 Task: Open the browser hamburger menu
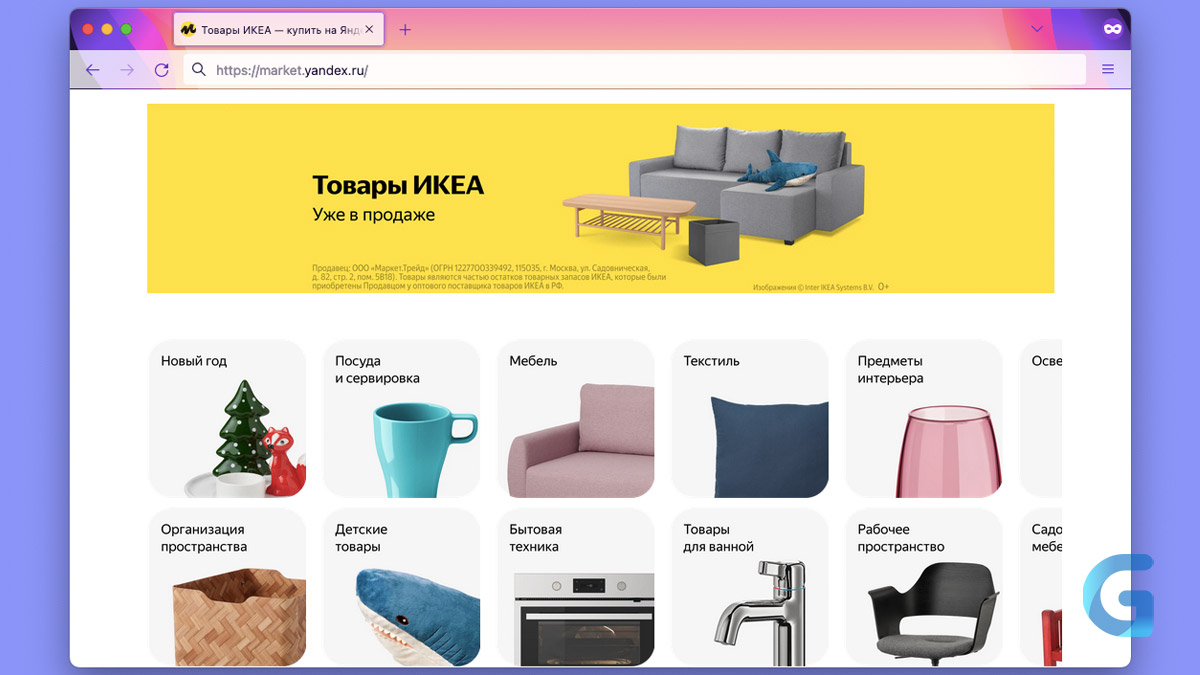coord(1108,70)
